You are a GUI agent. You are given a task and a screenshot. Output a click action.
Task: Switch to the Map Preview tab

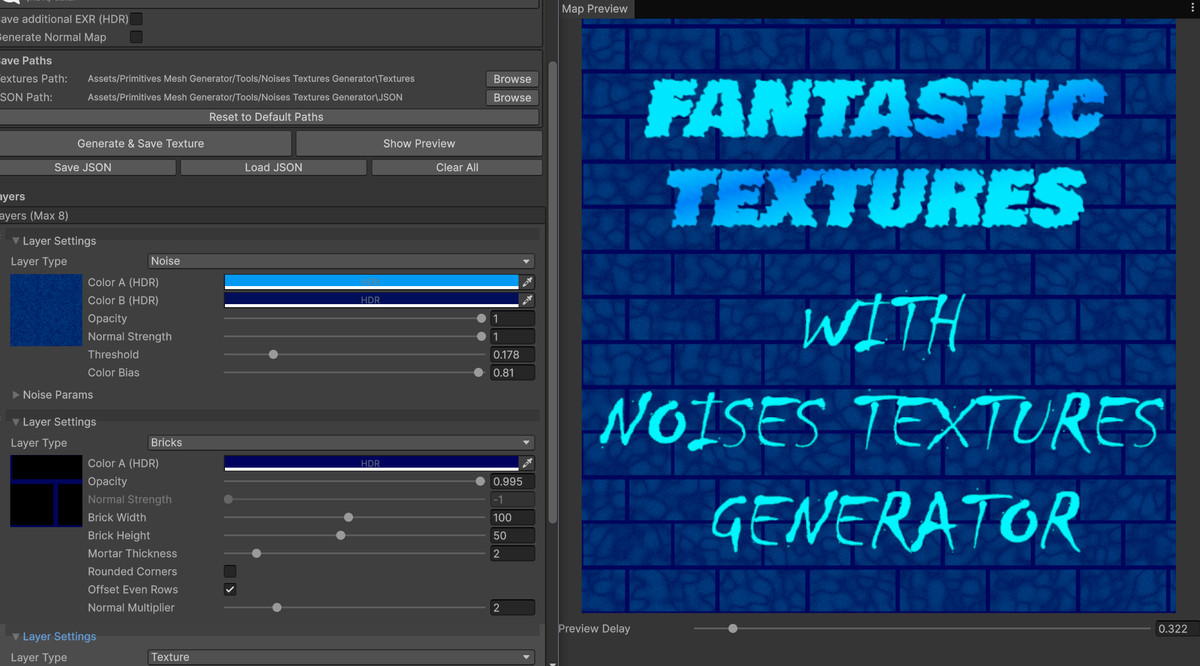595,9
